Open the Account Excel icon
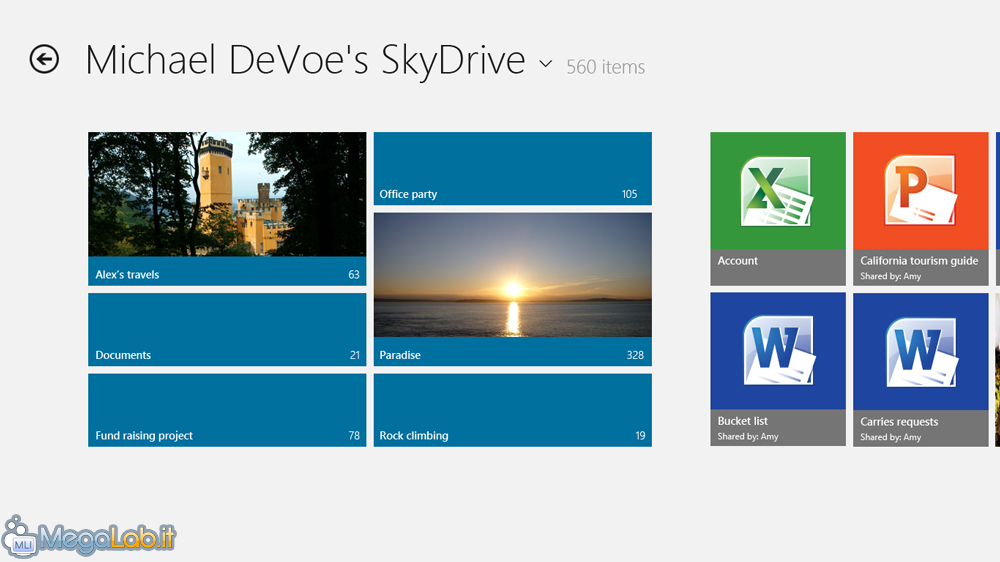This screenshot has width=1000, height=562. (x=776, y=191)
